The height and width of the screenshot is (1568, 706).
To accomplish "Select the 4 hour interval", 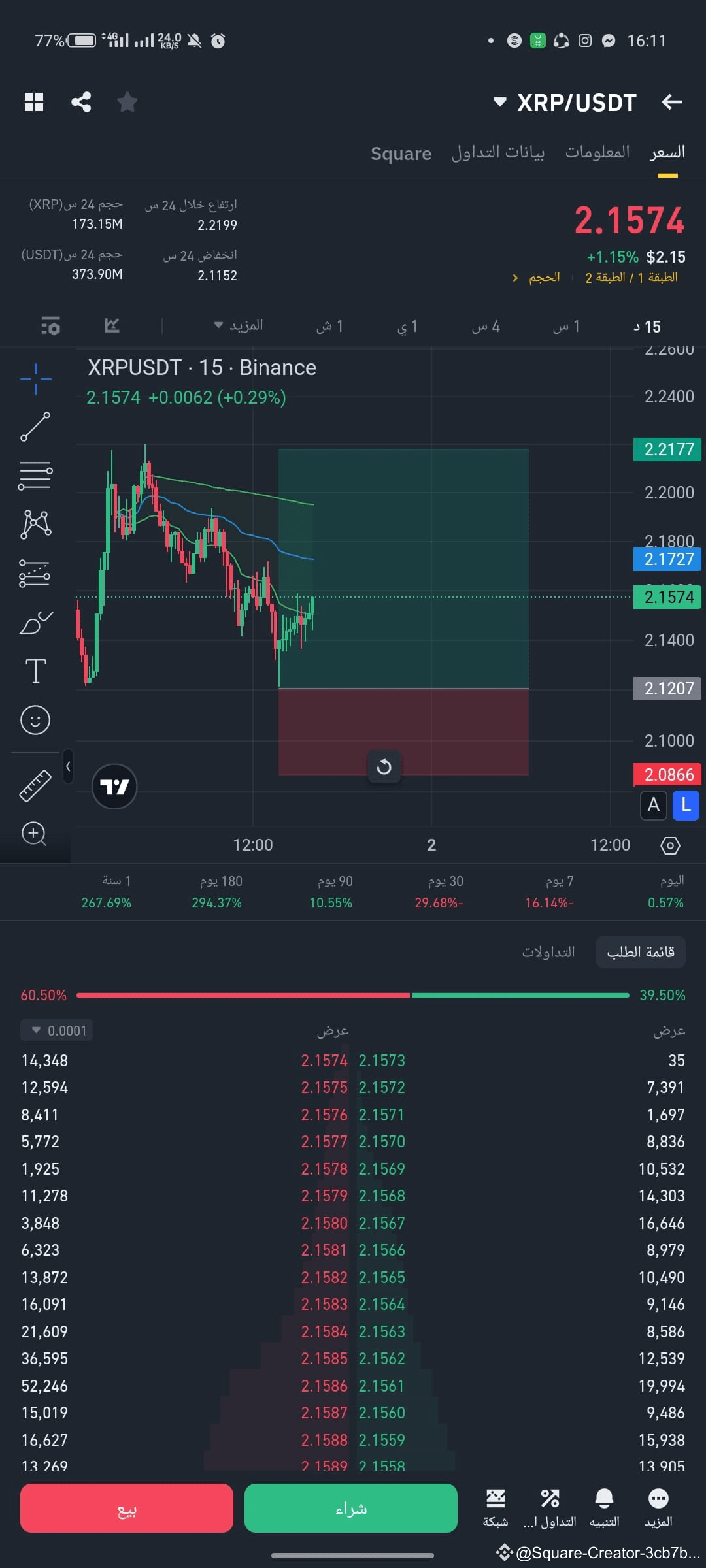I will (486, 327).
